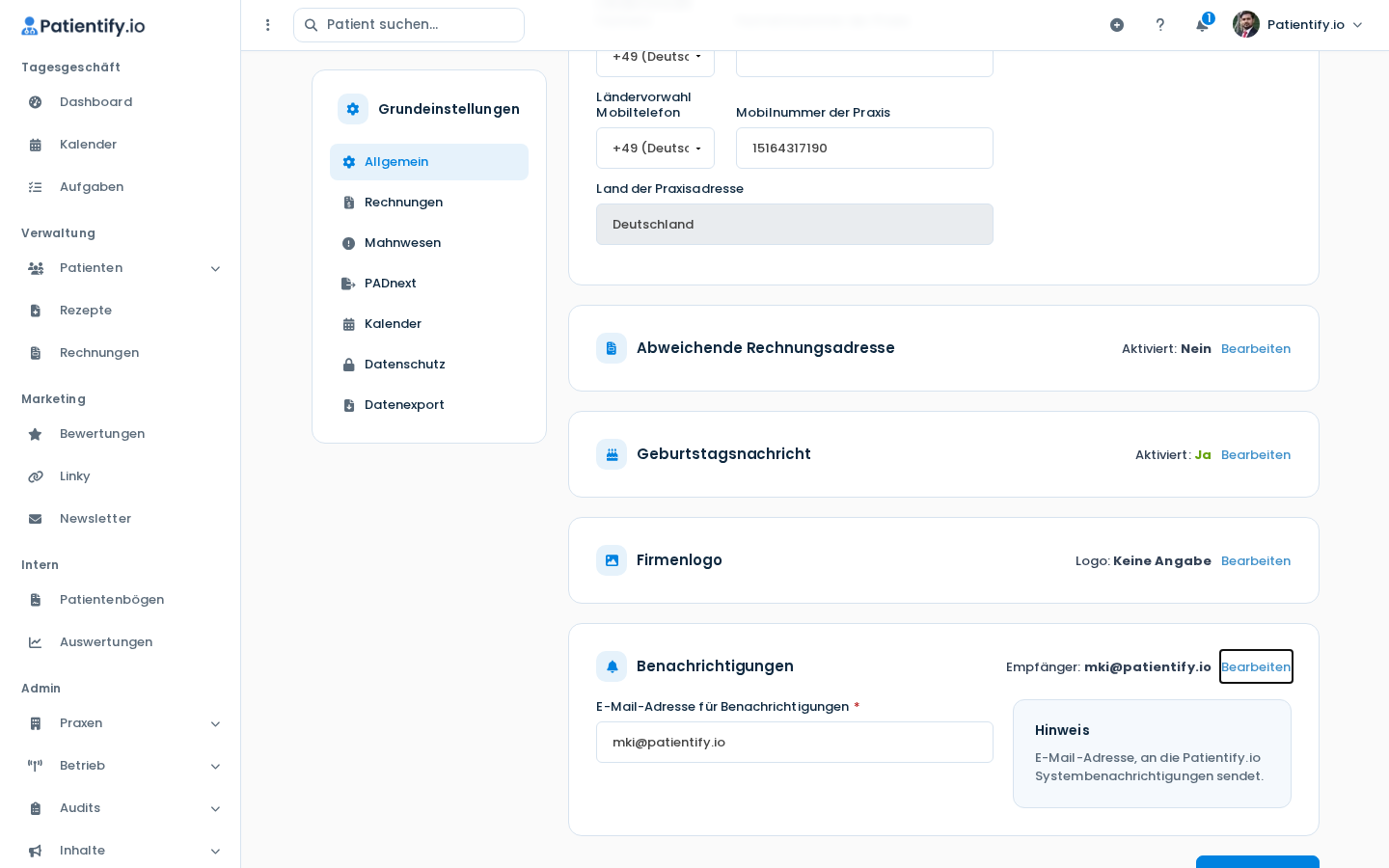The width and height of the screenshot is (1389, 868).
Task: Click the Auswertungen chart icon
Action: 36,642
